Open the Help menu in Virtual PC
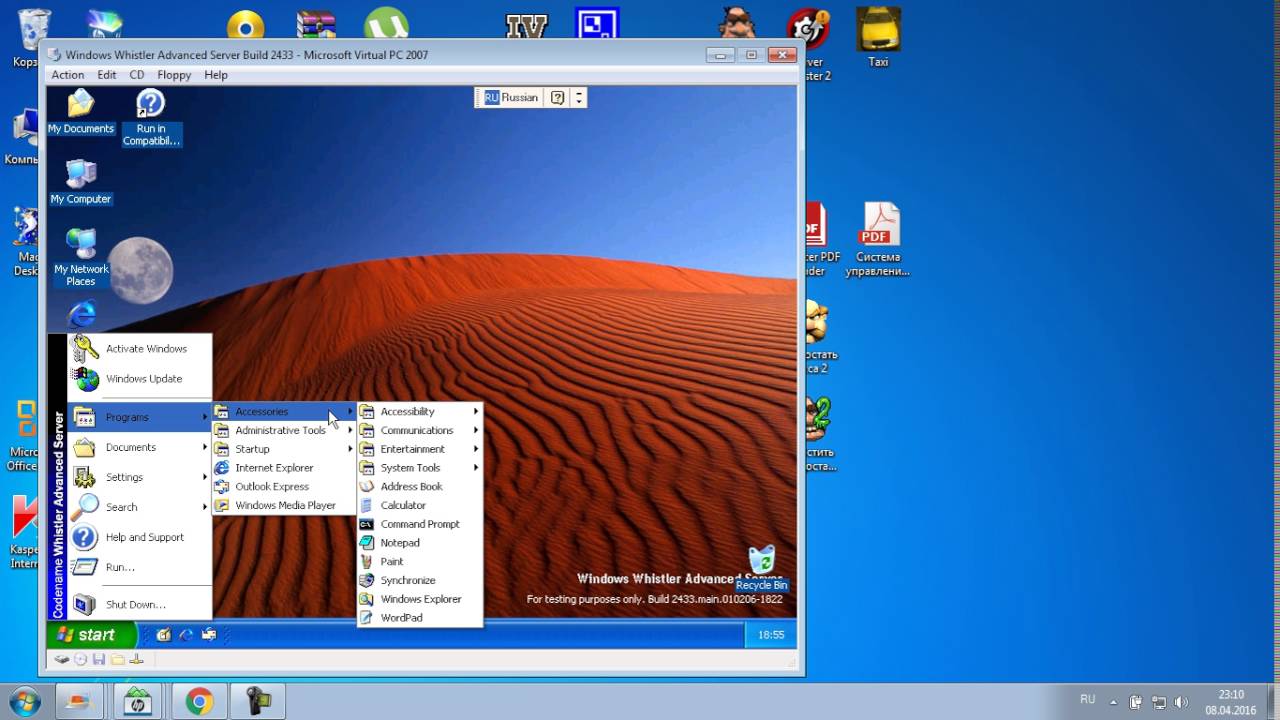1280x720 pixels. coord(216,75)
